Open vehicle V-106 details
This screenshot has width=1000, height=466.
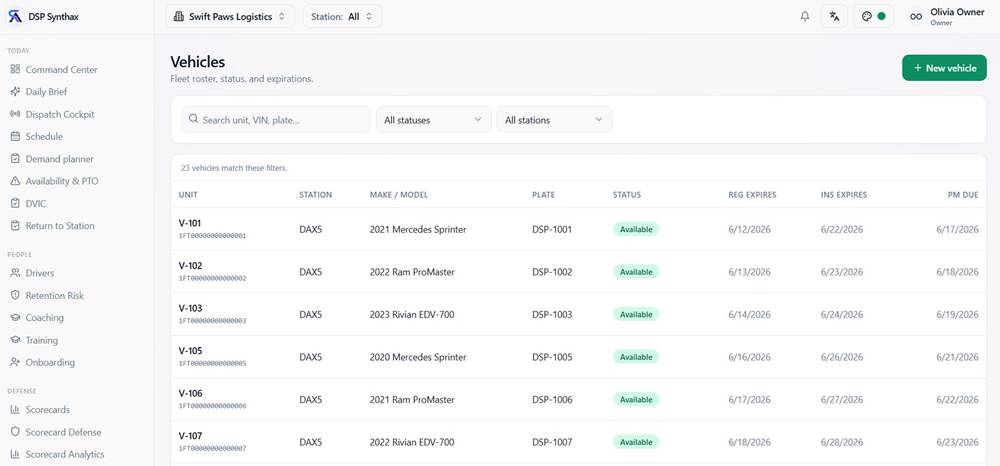point(190,393)
